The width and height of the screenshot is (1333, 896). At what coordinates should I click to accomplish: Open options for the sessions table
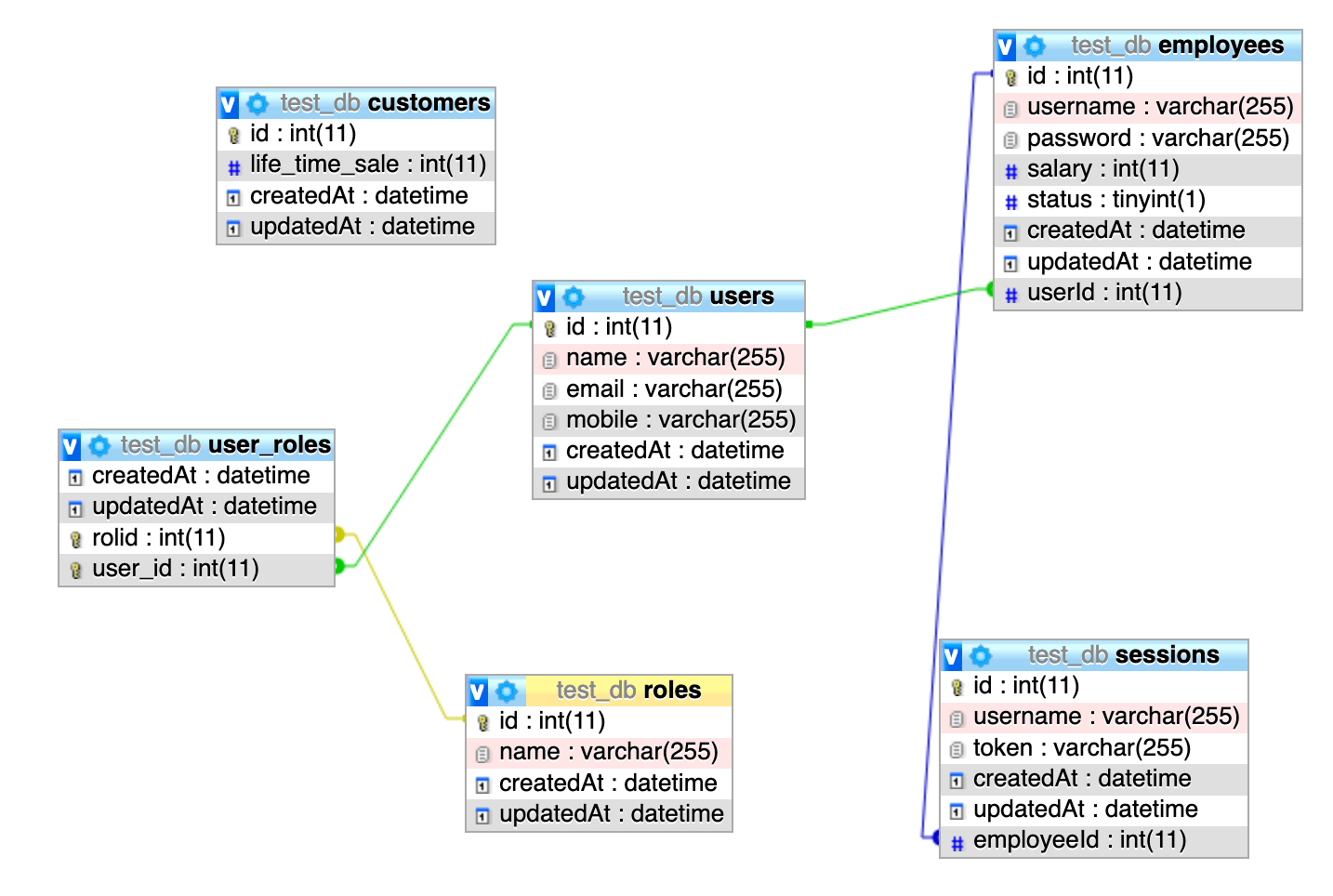pos(981,654)
